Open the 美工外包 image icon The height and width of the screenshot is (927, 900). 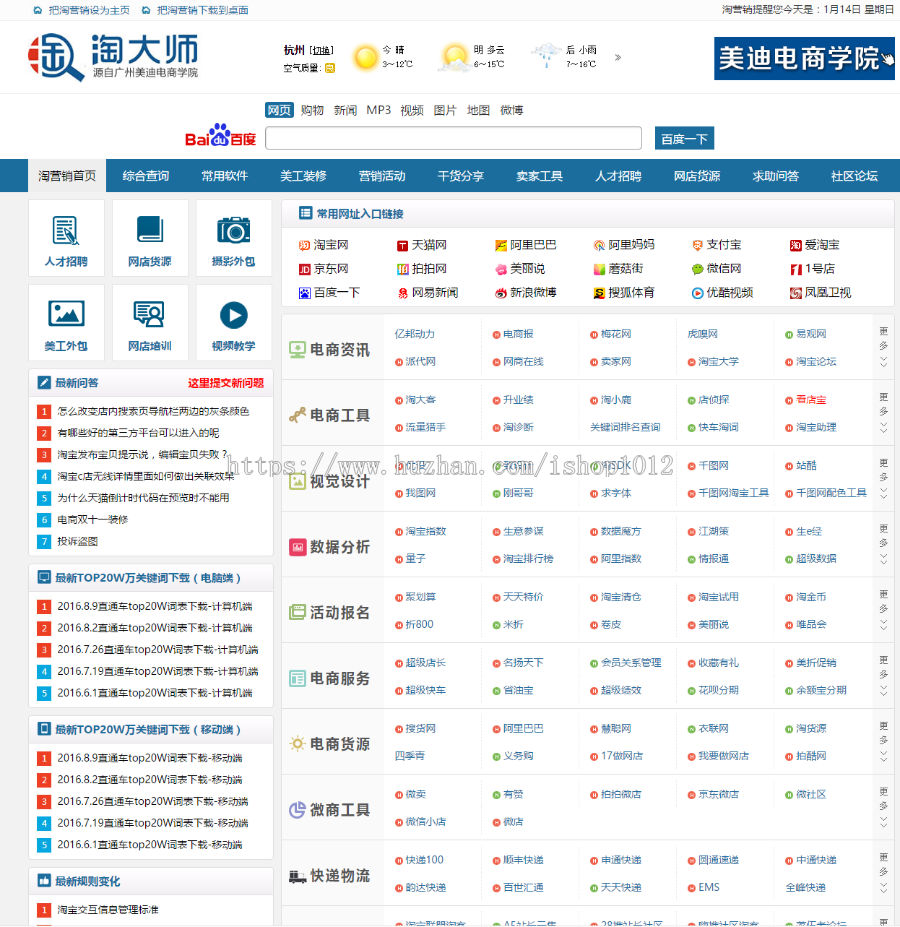(66, 322)
